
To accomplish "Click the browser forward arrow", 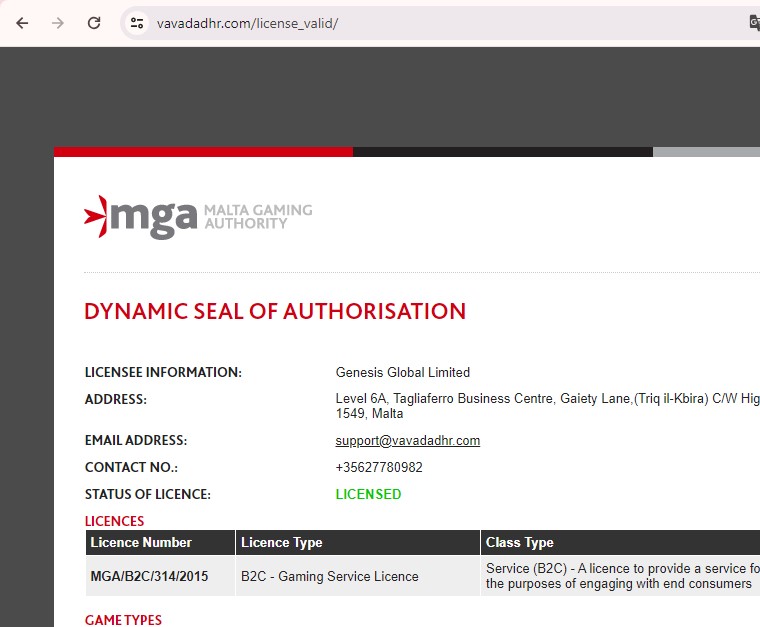I will pos(58,23).
